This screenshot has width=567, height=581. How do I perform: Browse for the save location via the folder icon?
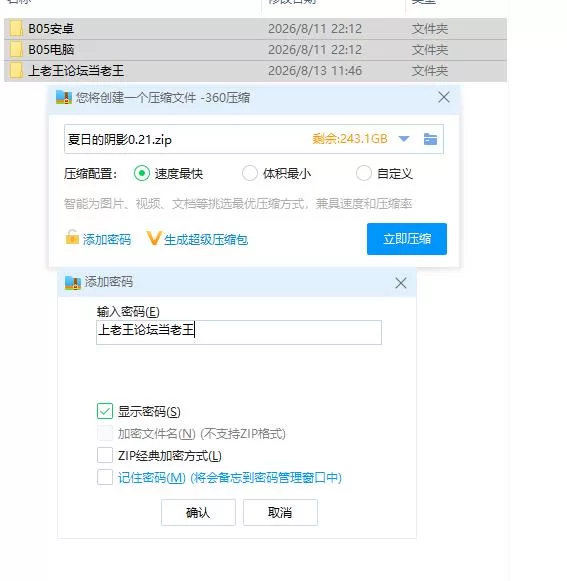[430, 139]
